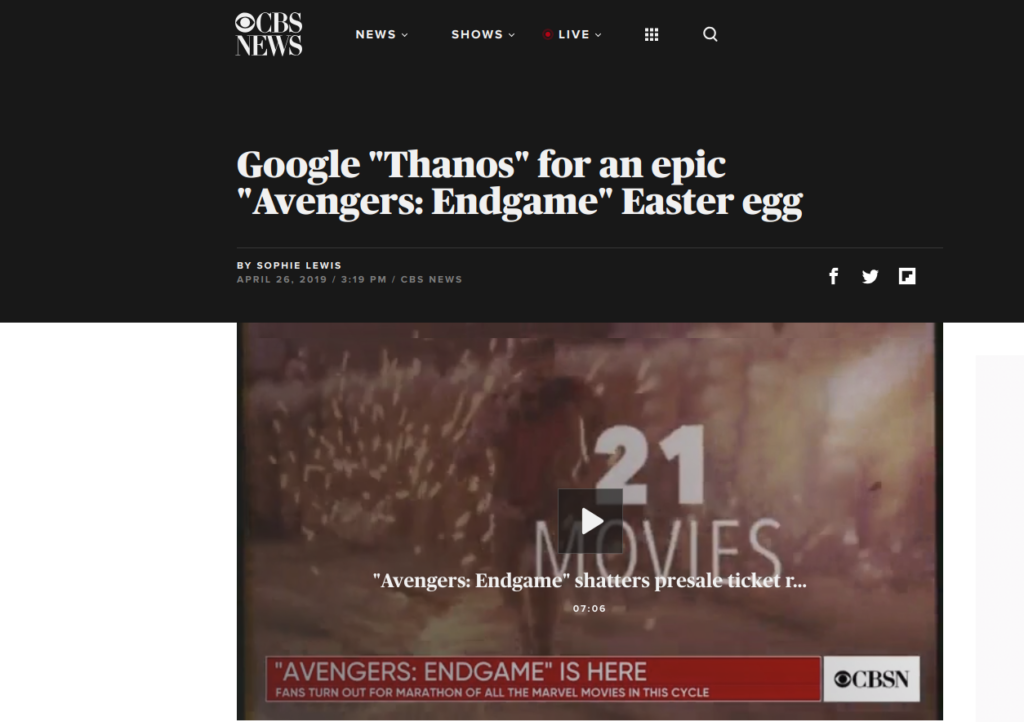Share the article on Twitter

tap(870, 277)
